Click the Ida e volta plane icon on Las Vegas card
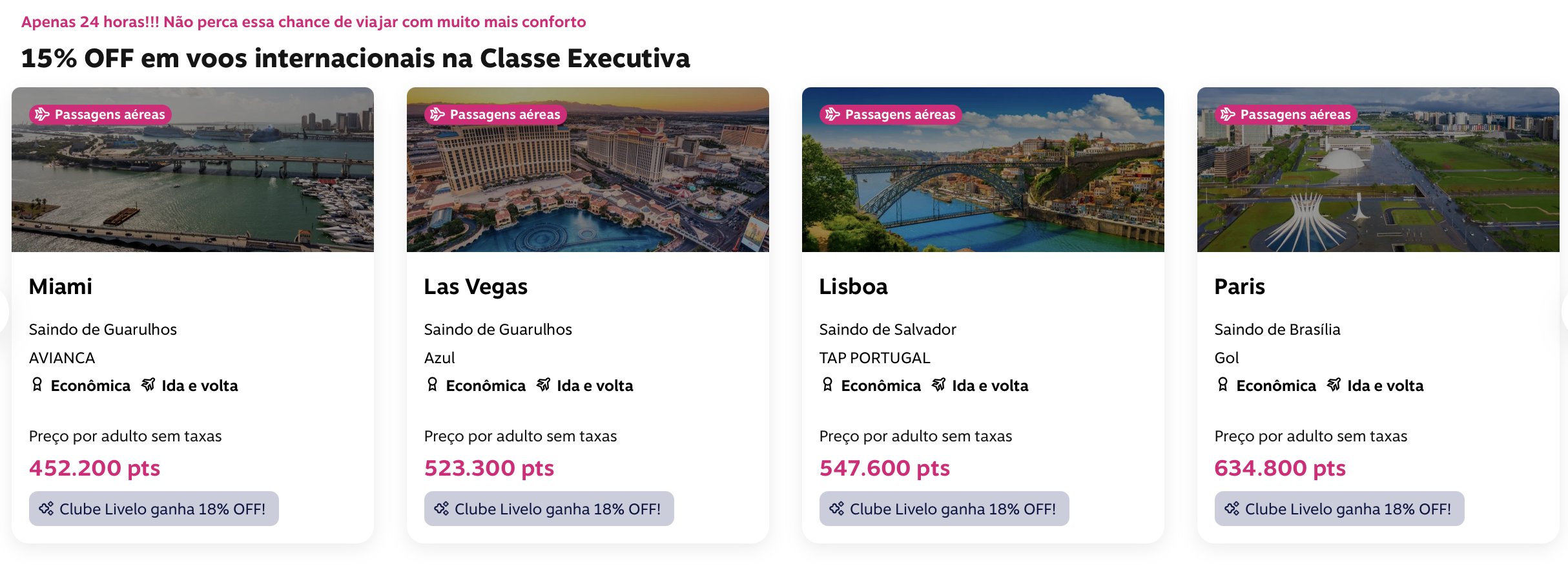Image resolution: width=1568 pixels, height=570 pixels. coord(544,385)
